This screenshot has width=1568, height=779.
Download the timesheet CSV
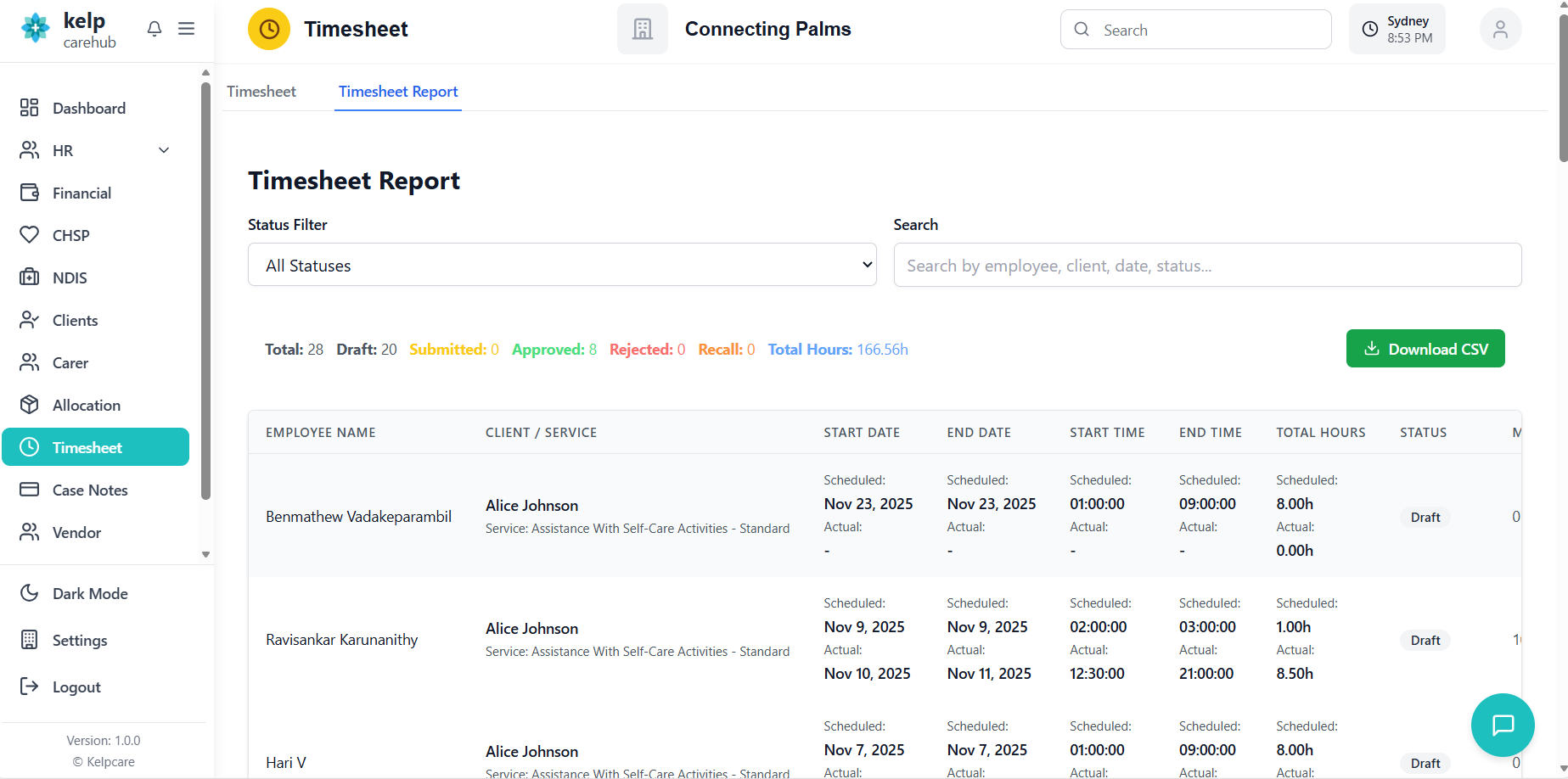[x=1425, y=349]
